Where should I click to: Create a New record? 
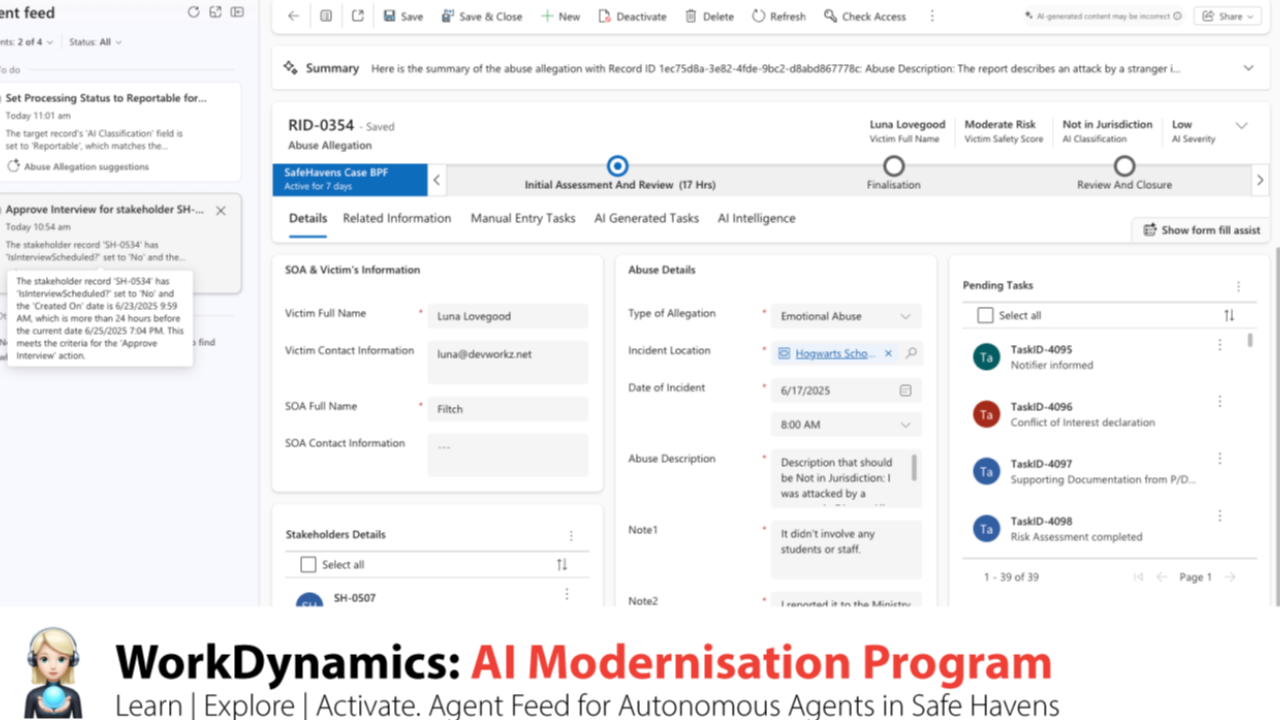click(x=560, y=16)
